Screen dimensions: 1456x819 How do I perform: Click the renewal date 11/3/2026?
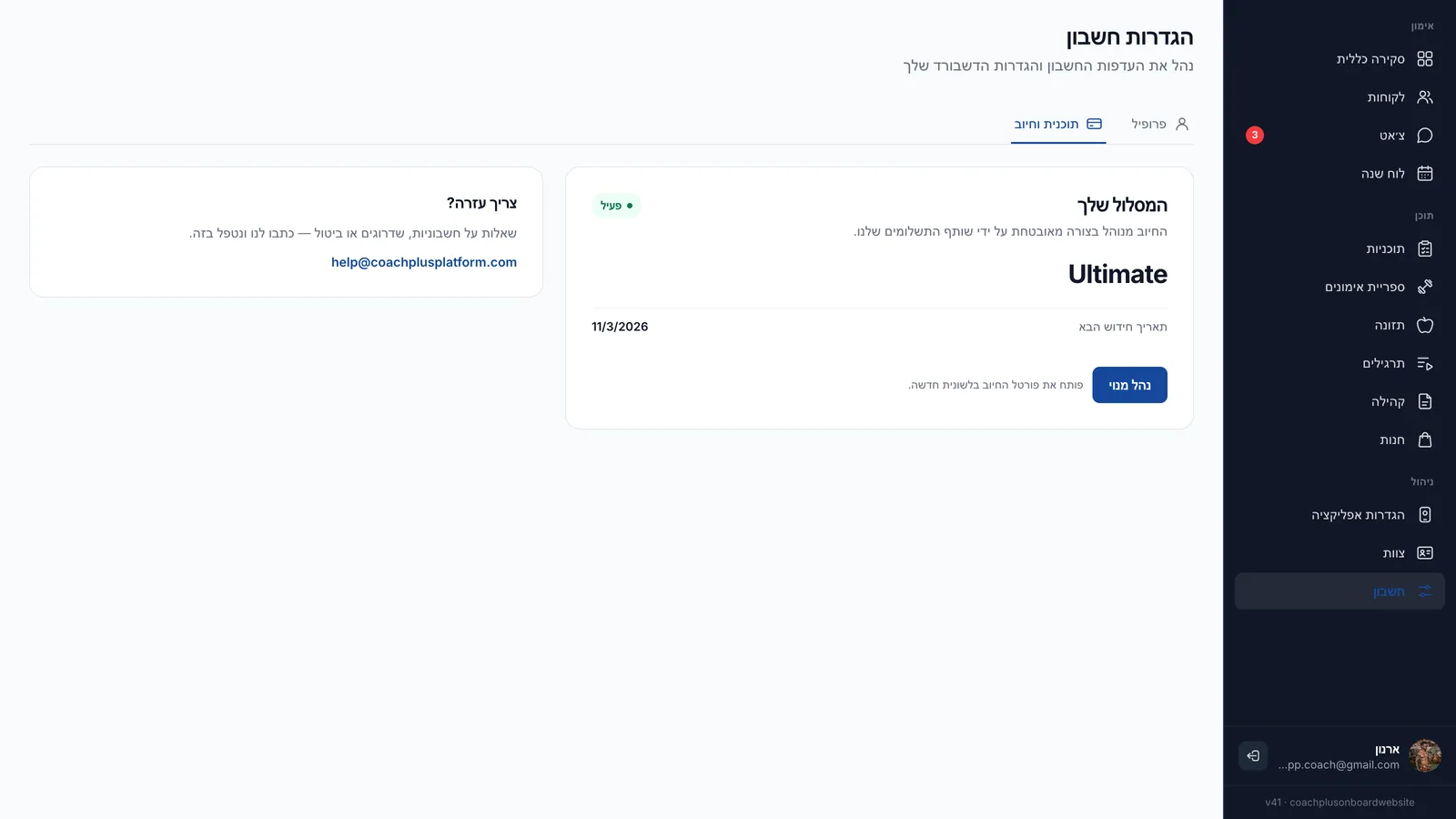click(620, 327)
